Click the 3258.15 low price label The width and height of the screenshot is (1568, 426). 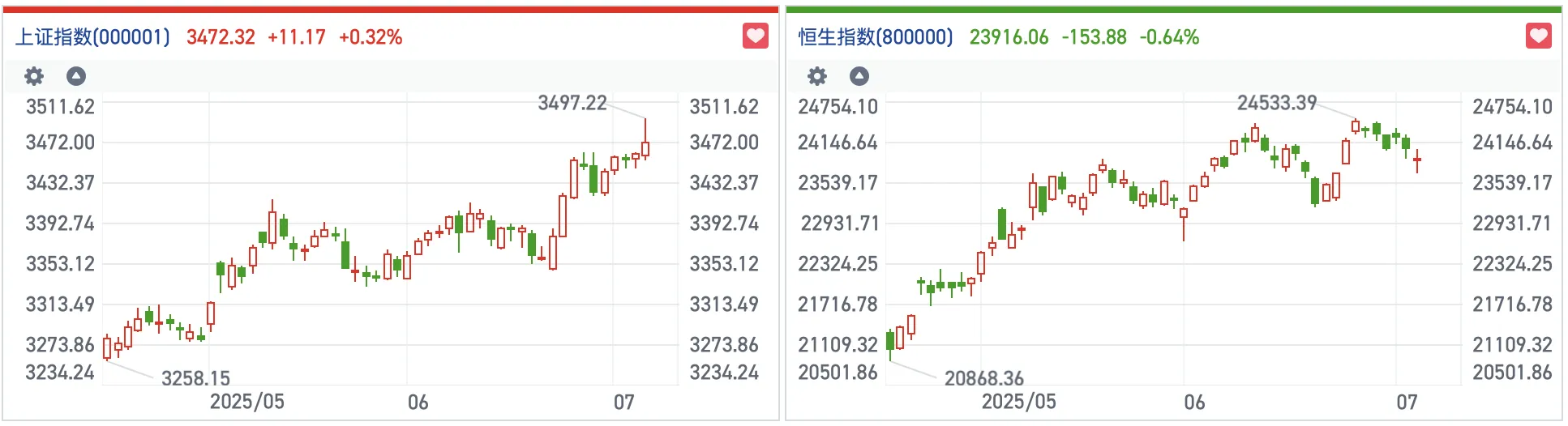(195, 378)
